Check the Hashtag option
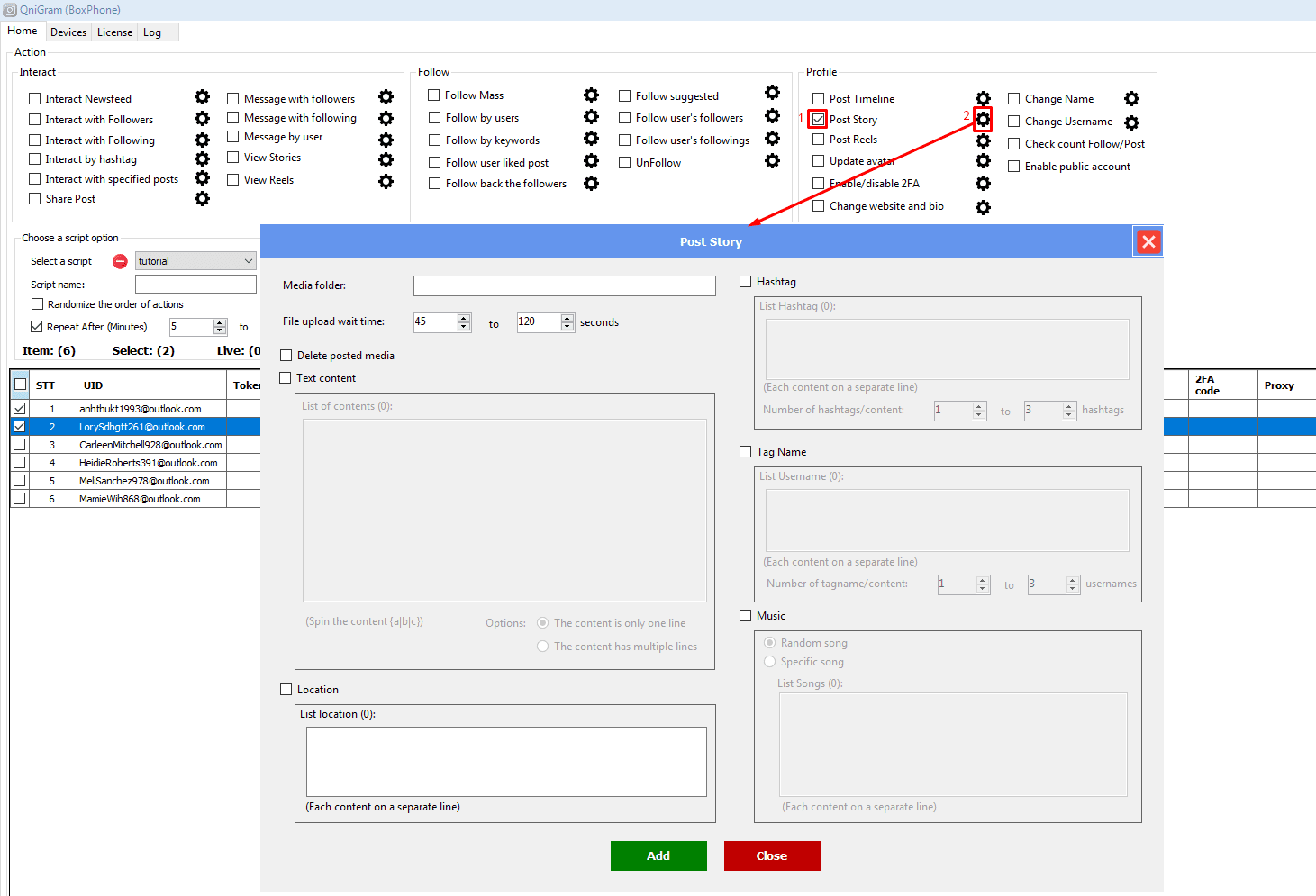The image size is (1316, 896). pos(746,282)
